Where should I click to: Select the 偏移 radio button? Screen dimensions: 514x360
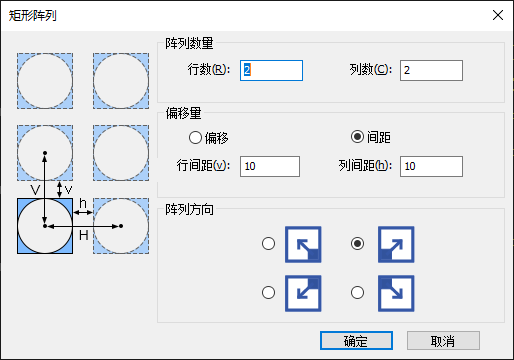point(195,137)
